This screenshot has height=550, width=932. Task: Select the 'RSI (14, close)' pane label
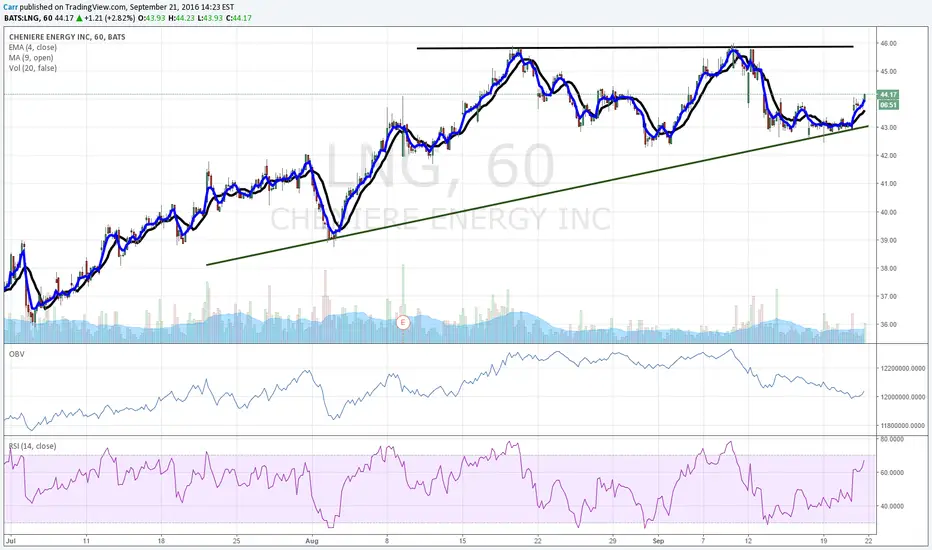[32, 446]
